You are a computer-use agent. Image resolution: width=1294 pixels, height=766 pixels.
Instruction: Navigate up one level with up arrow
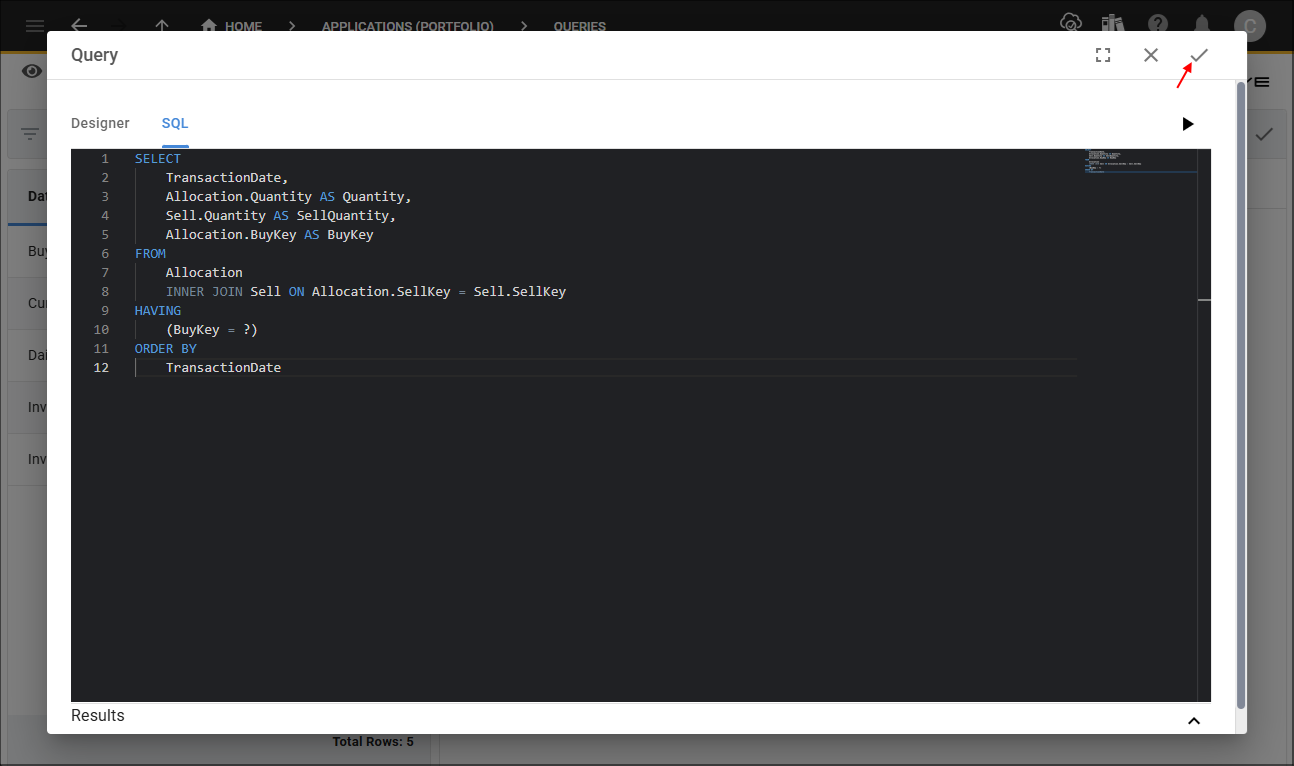click(x=163, y=26)
